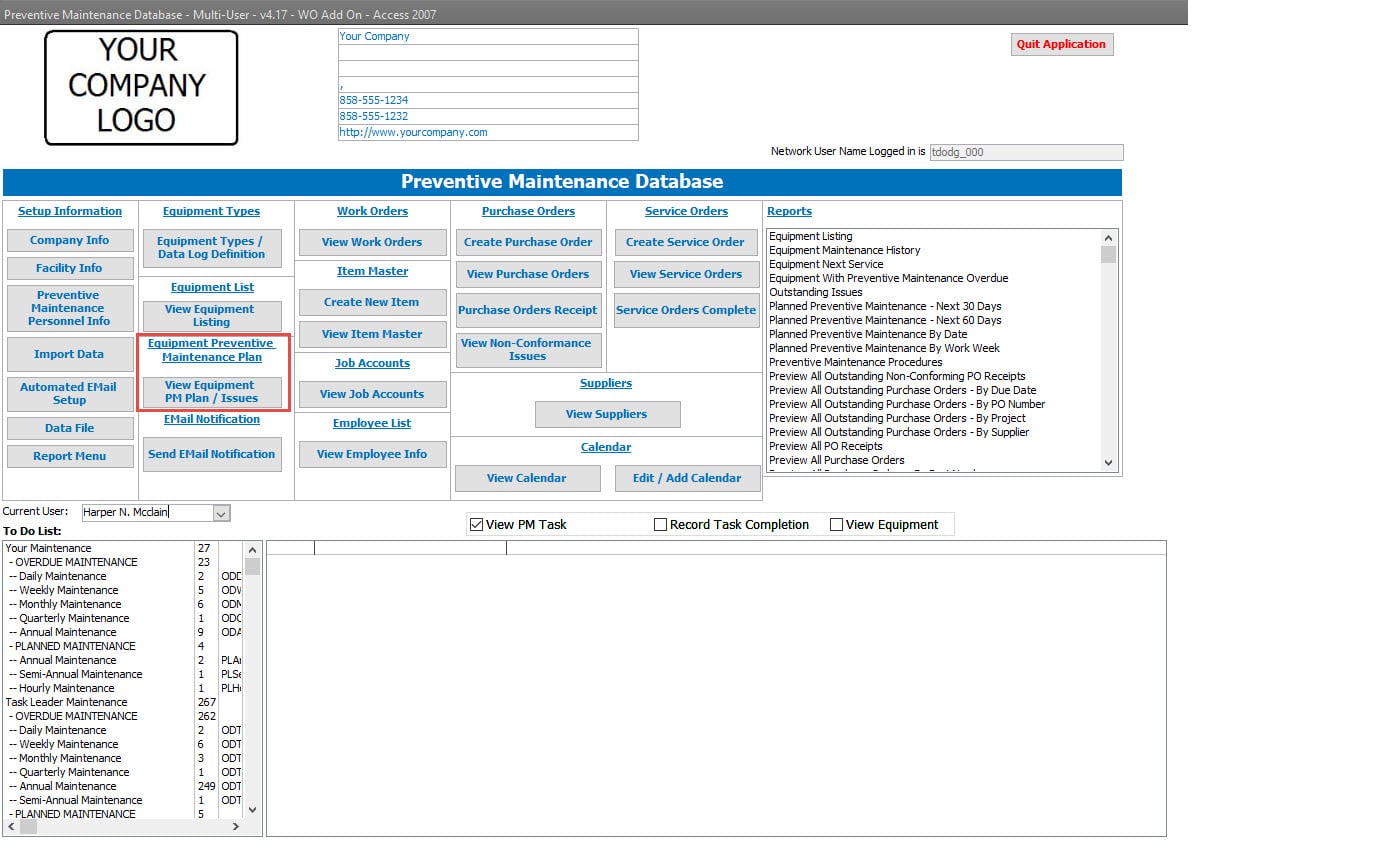Click the Your Company Logo image
This screenshot has width=1386, height=849.
coord(141,87)
